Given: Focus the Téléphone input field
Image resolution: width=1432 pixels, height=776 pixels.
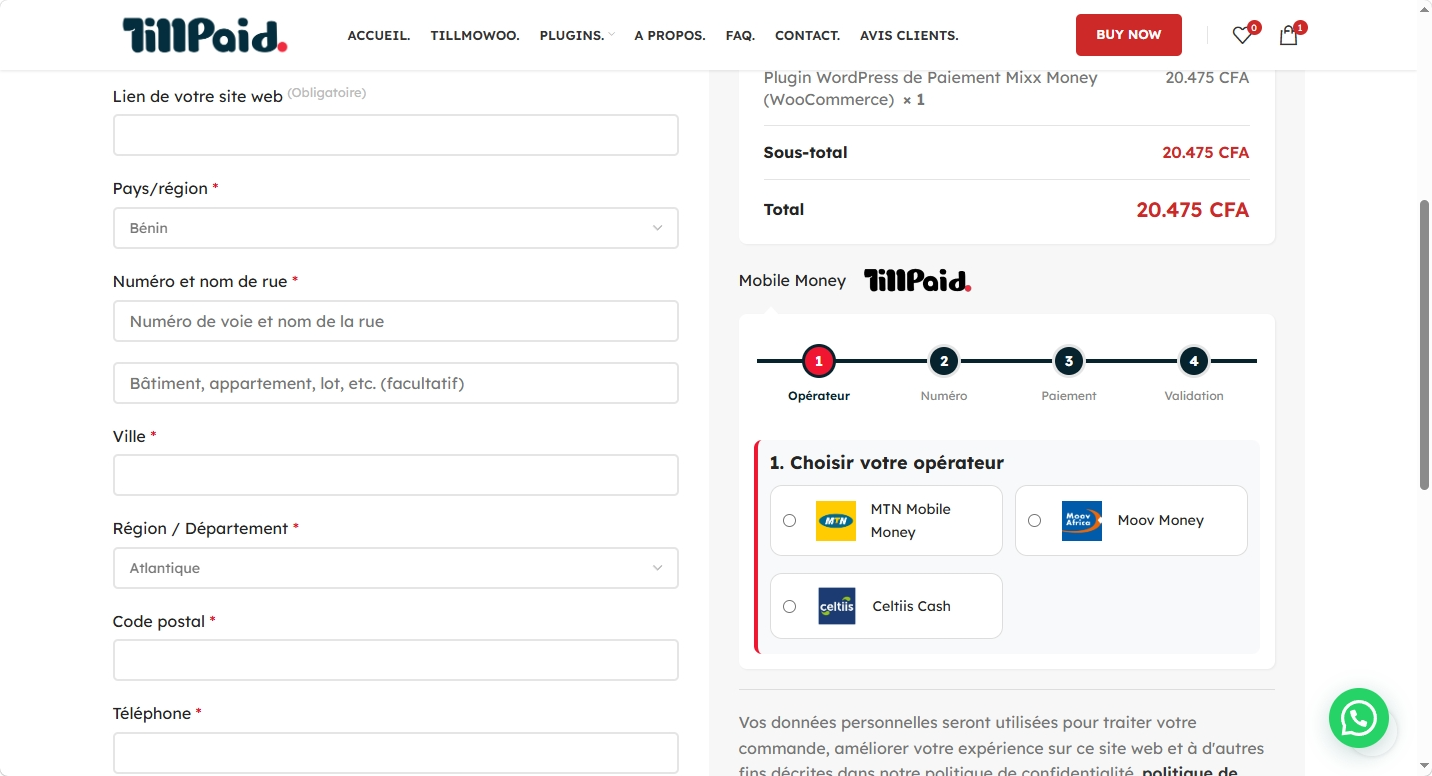Looking at the screenshot, I should [x=396, y=753].
